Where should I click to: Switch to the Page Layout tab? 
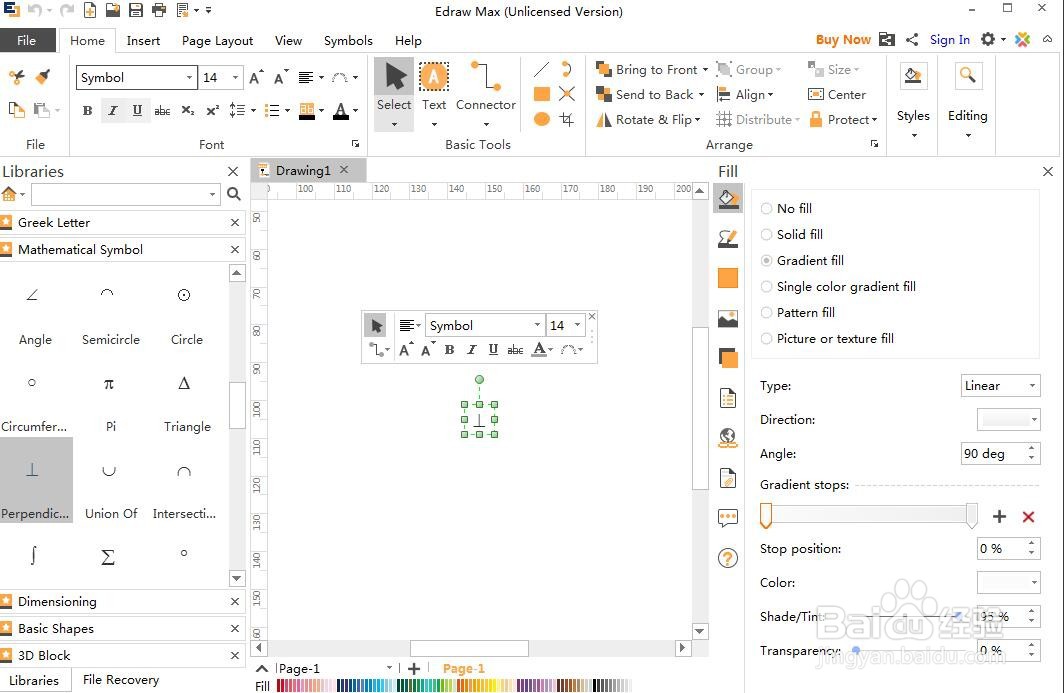[x=217, y=41]
